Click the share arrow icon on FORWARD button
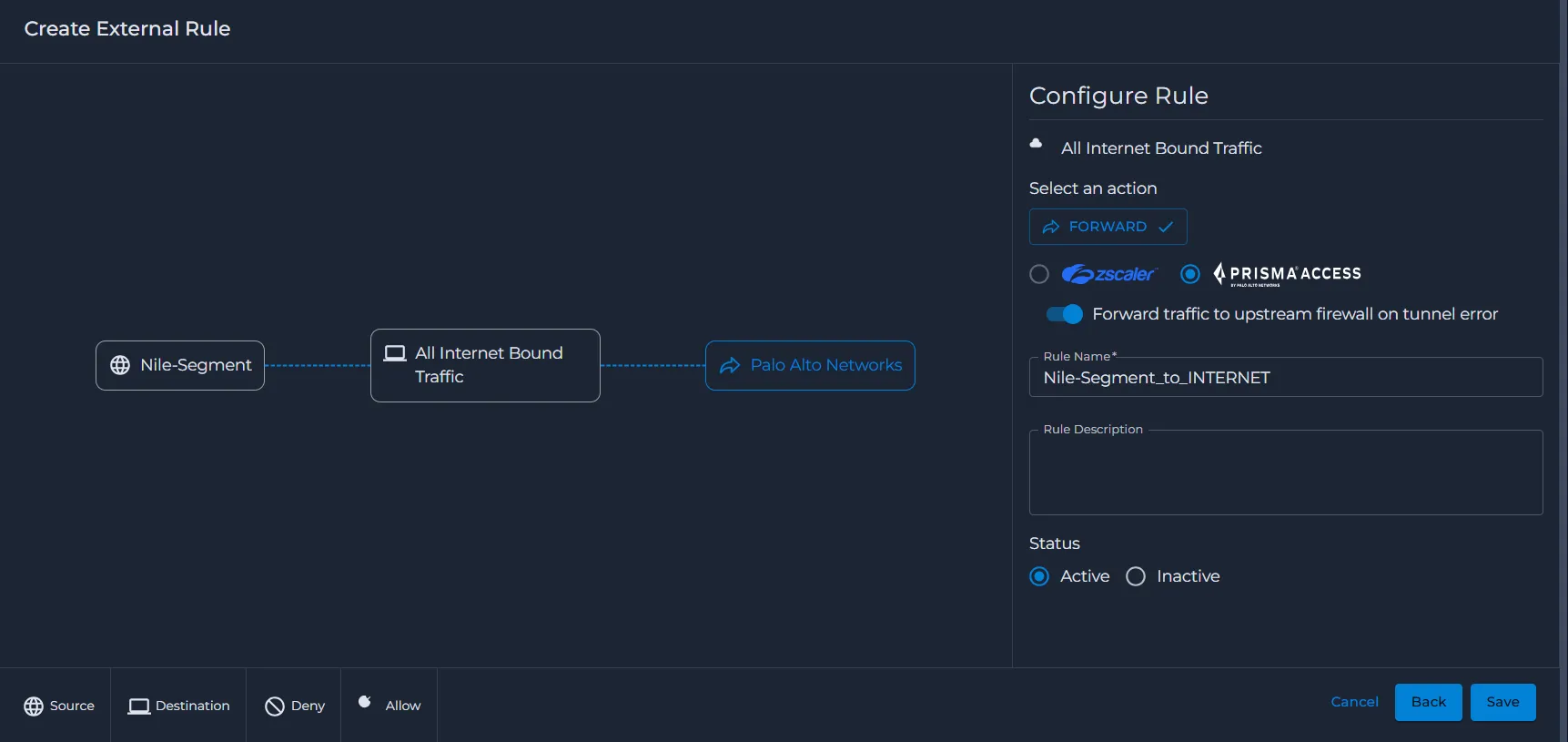 click(x=1051, y=227)
